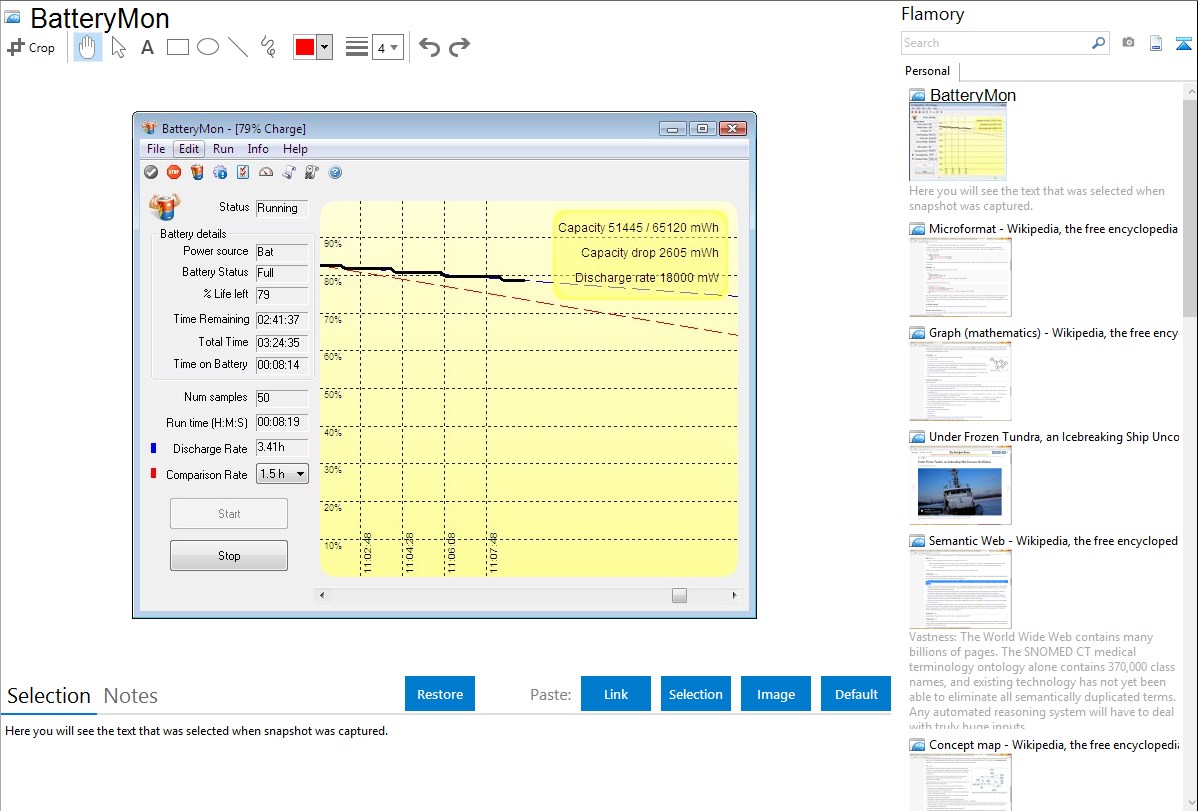
Task: Undo the last annotation
Action: tap(429, 47)
